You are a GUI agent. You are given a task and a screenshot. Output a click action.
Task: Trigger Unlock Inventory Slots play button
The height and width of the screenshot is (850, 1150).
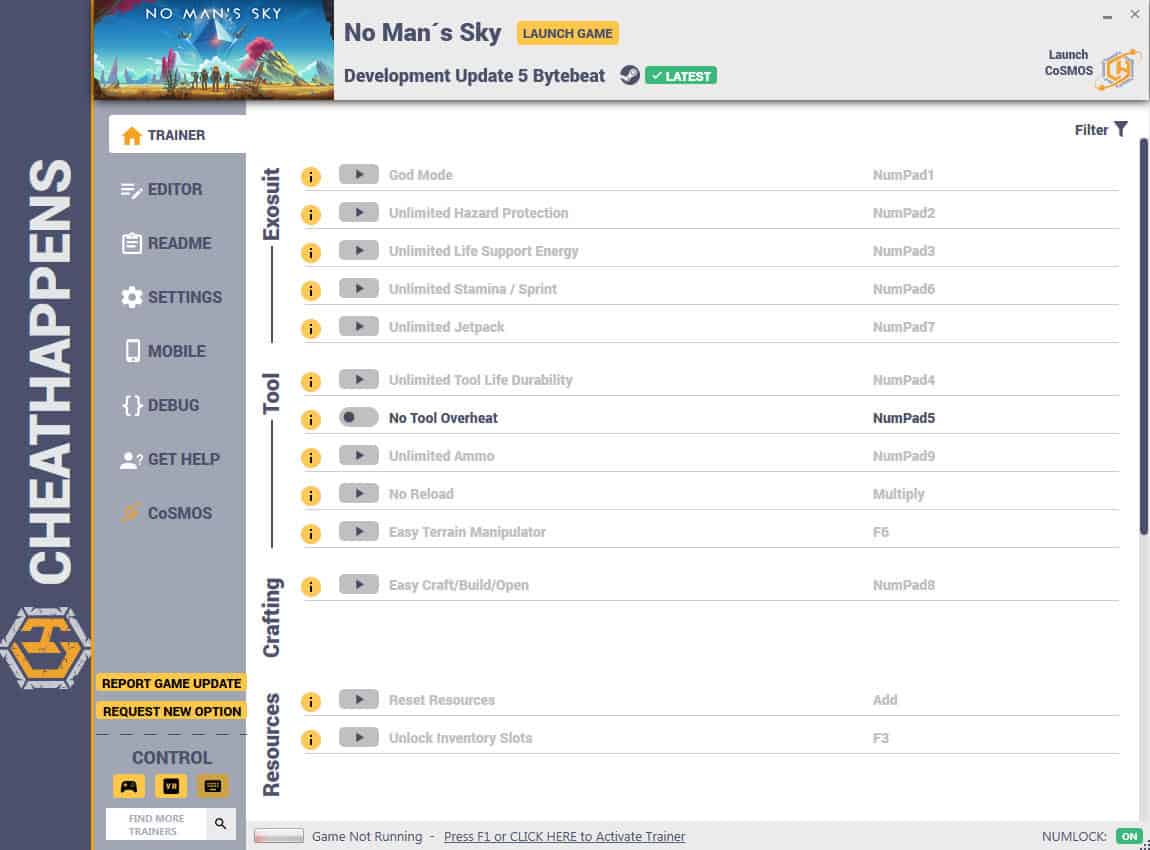[x=359, y=738]
